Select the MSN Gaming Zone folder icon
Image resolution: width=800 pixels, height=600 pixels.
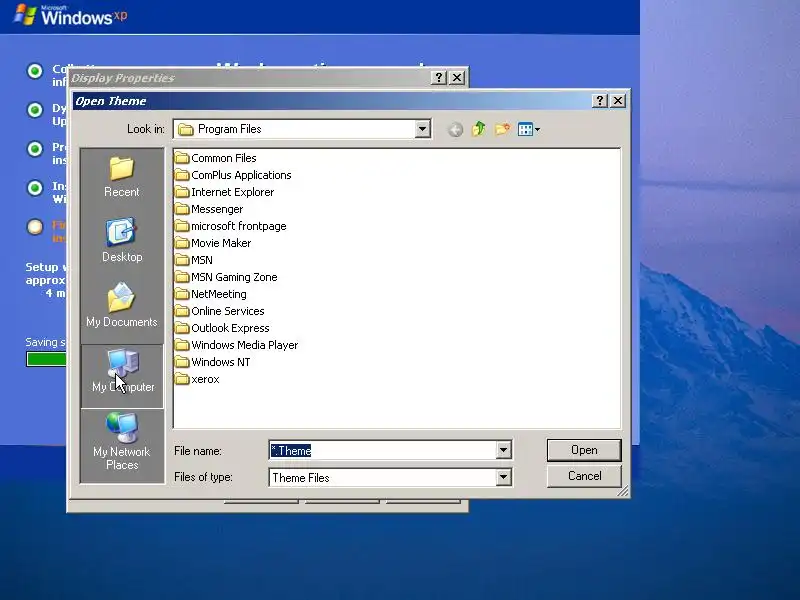pos(182,277)
